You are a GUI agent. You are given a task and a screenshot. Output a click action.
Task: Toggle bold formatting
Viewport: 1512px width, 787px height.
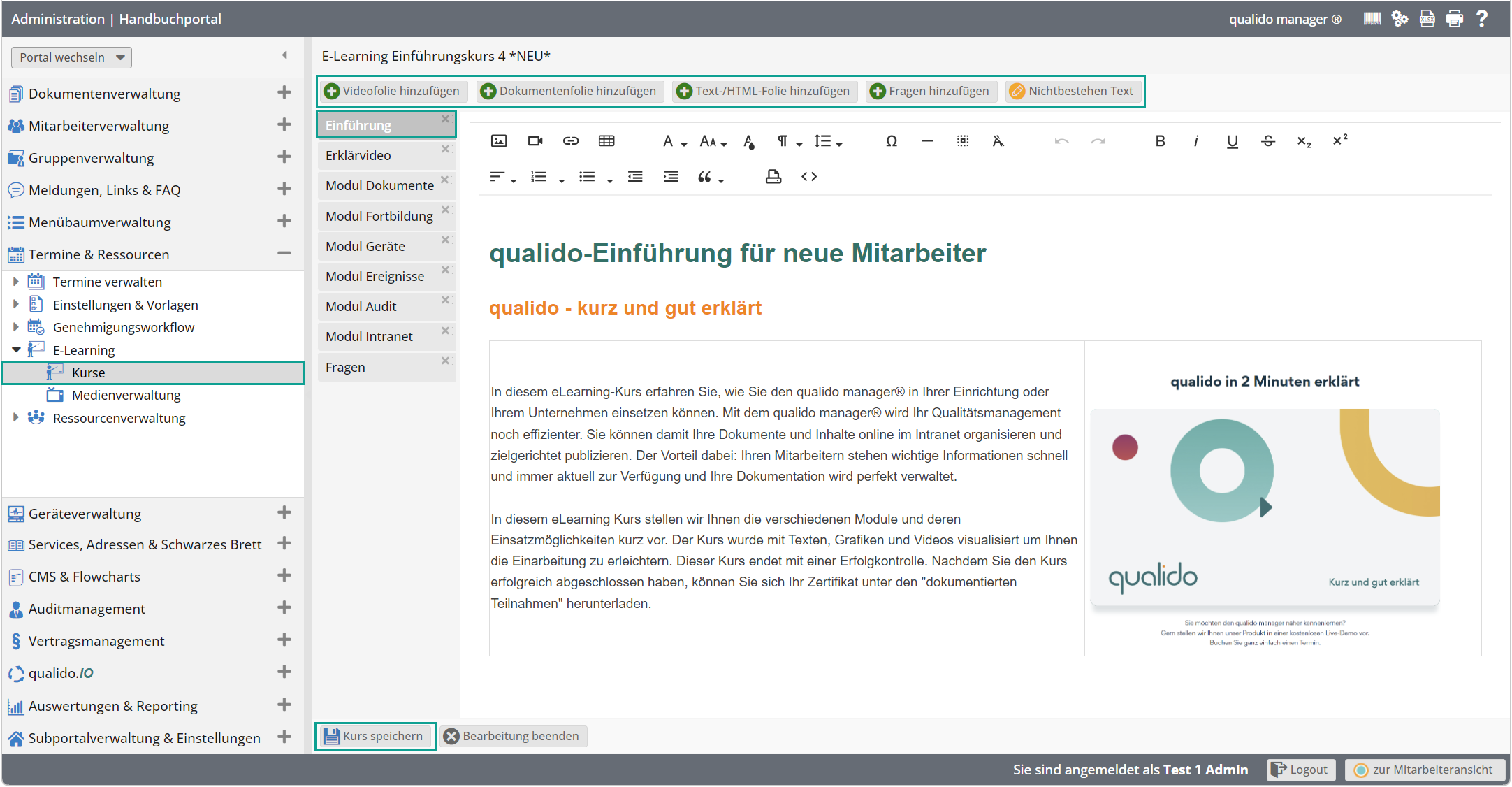tap(1161, 141)
